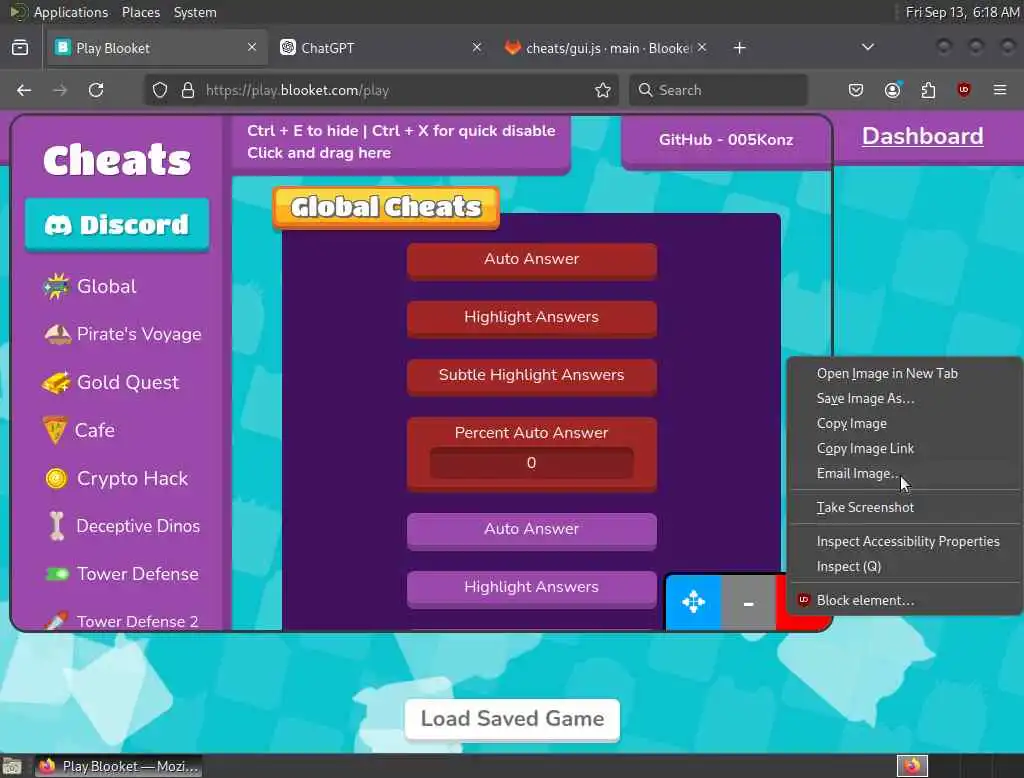
Task: Click the tracking protection shield icon
Action: [160, 90]
